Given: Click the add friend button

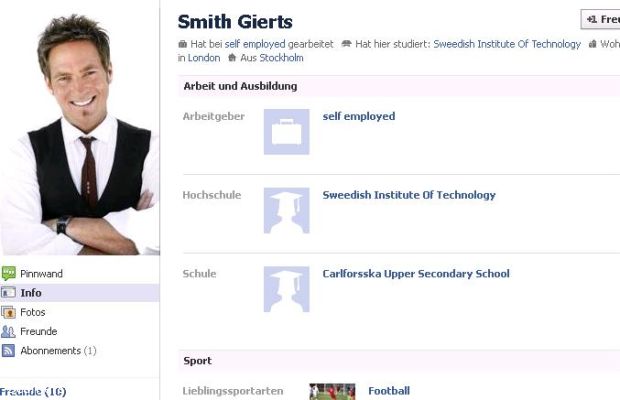Looking at the screenshot, I should 600,19.
